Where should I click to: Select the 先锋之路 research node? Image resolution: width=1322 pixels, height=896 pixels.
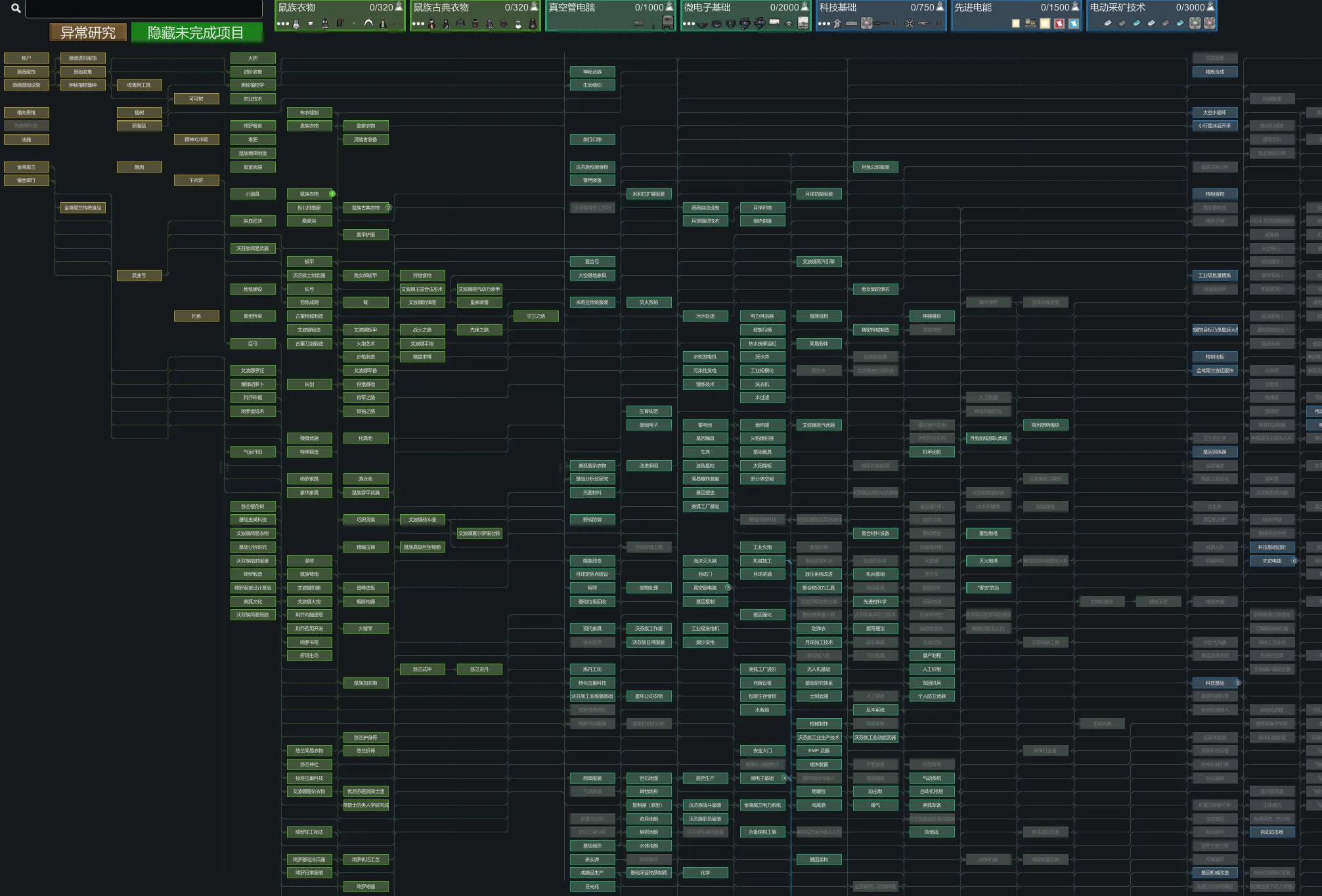[x=479, y=330]
